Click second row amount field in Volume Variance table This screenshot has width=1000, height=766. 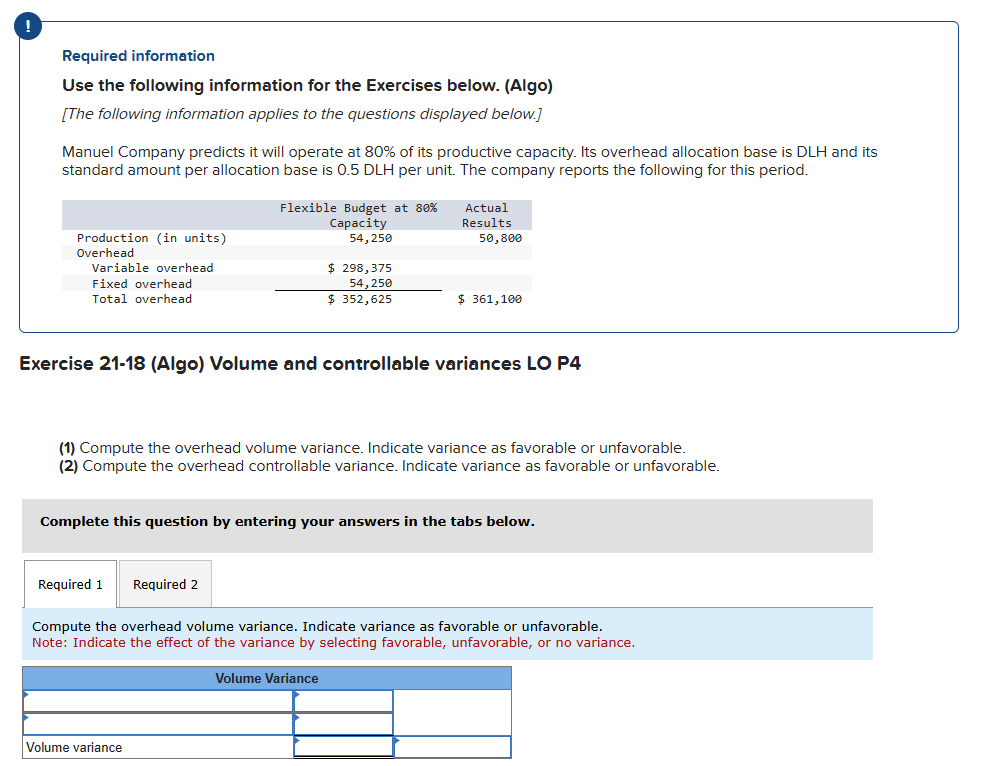343,724
